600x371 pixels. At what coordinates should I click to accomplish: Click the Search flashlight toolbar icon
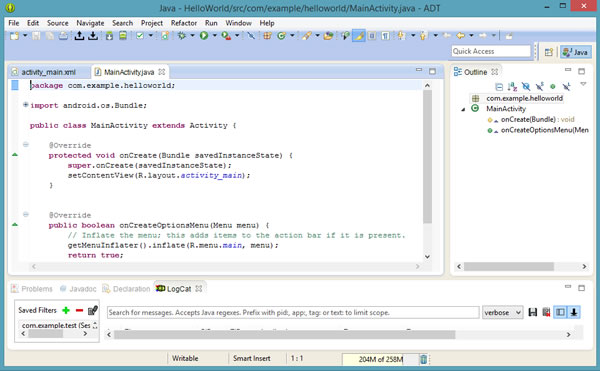pos(306,36)
